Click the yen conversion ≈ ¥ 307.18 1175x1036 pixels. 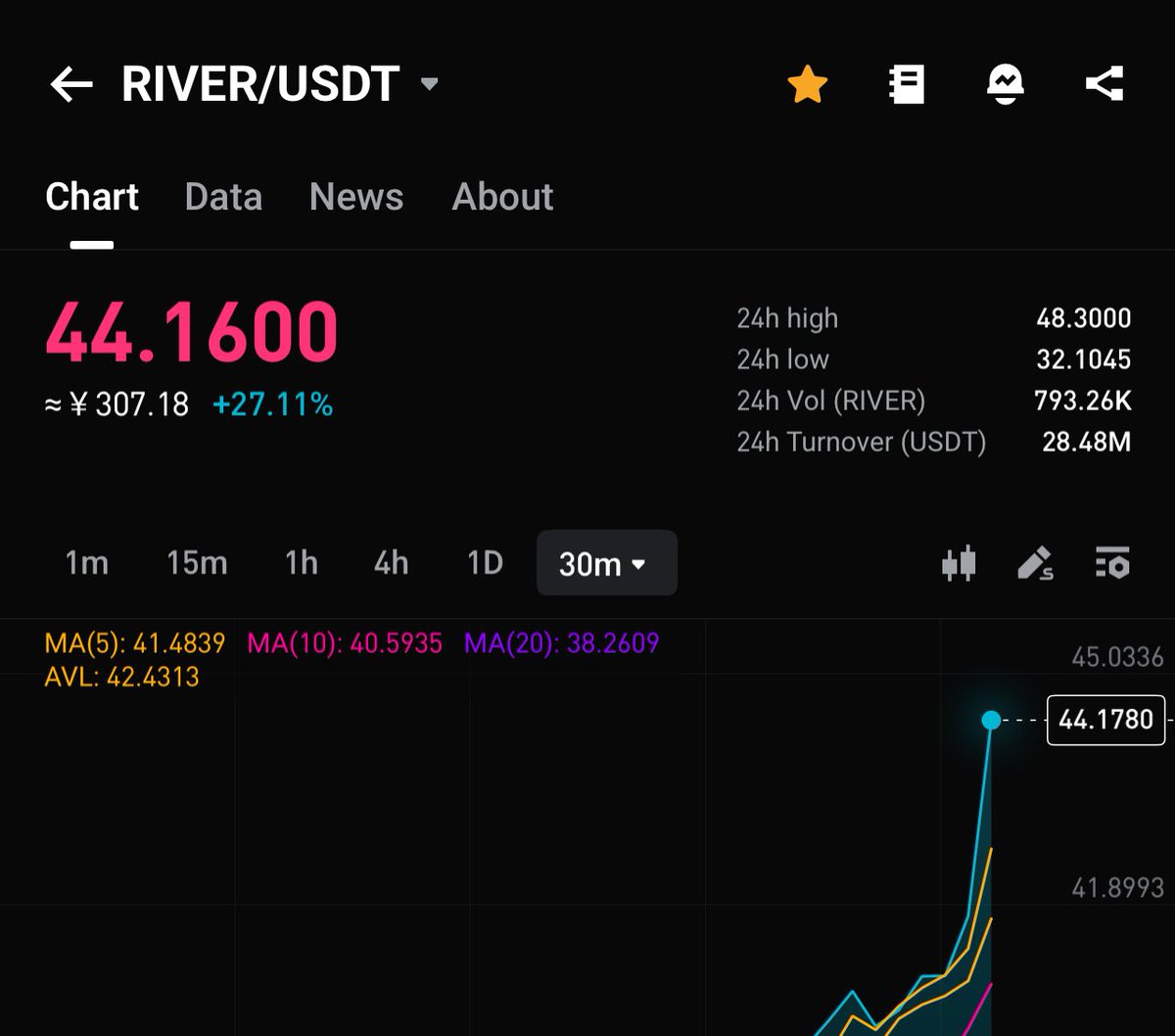117,404
